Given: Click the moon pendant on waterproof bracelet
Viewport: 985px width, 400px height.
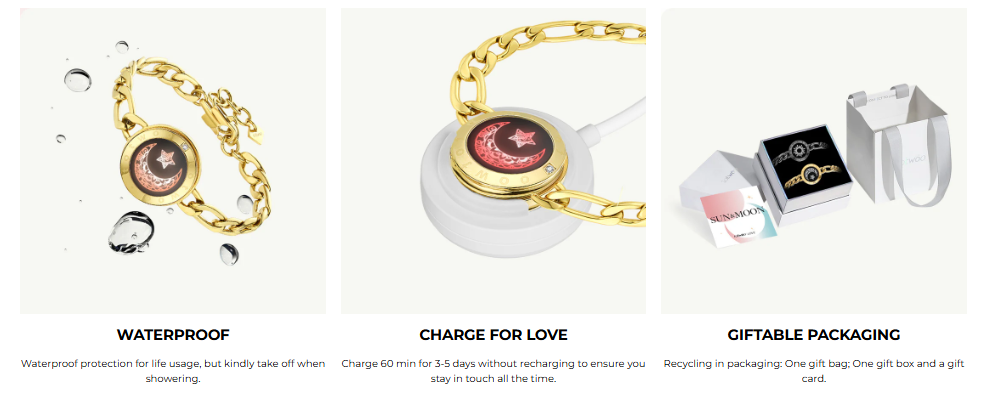Looking at the screenshot, I should [x=160, y=165].
